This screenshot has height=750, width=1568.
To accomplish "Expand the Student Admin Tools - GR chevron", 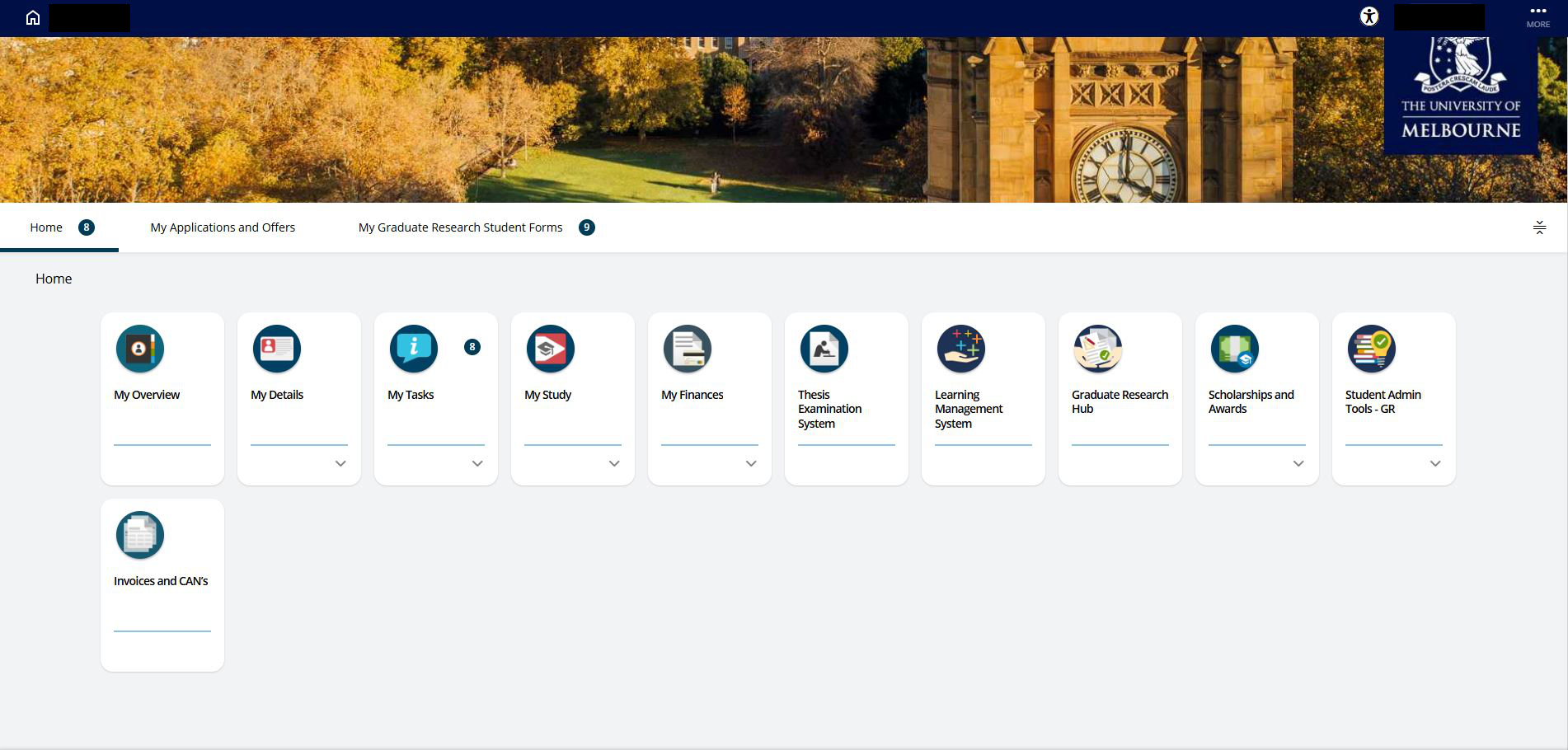I will 1435,464.
